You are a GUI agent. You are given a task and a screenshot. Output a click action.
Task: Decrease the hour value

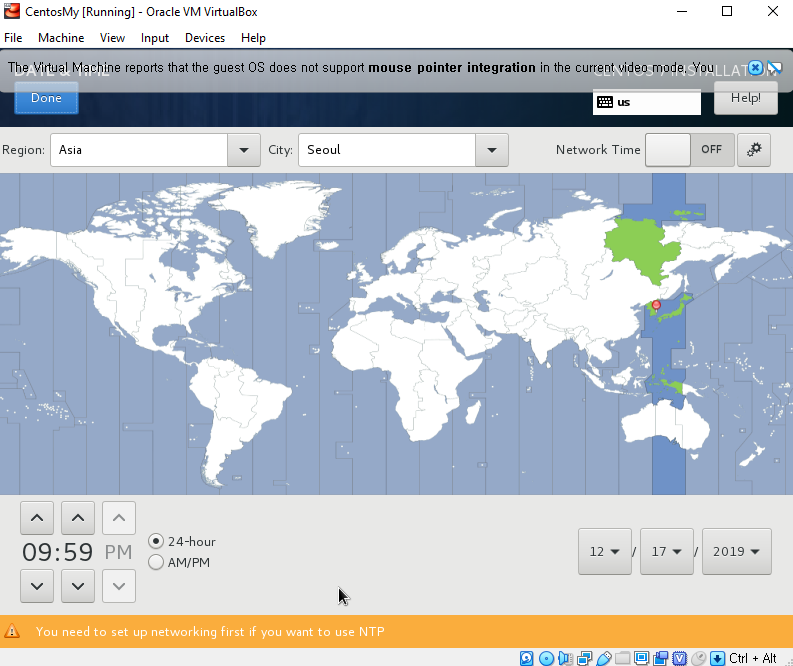click(37, 586)
